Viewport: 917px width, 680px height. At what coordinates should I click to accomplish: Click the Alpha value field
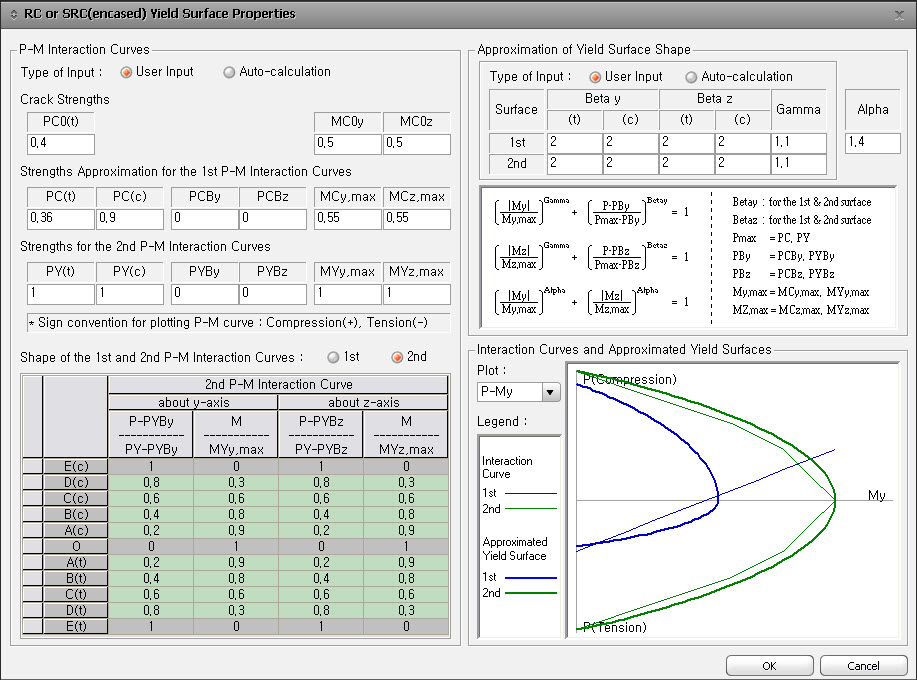[872, 143]
